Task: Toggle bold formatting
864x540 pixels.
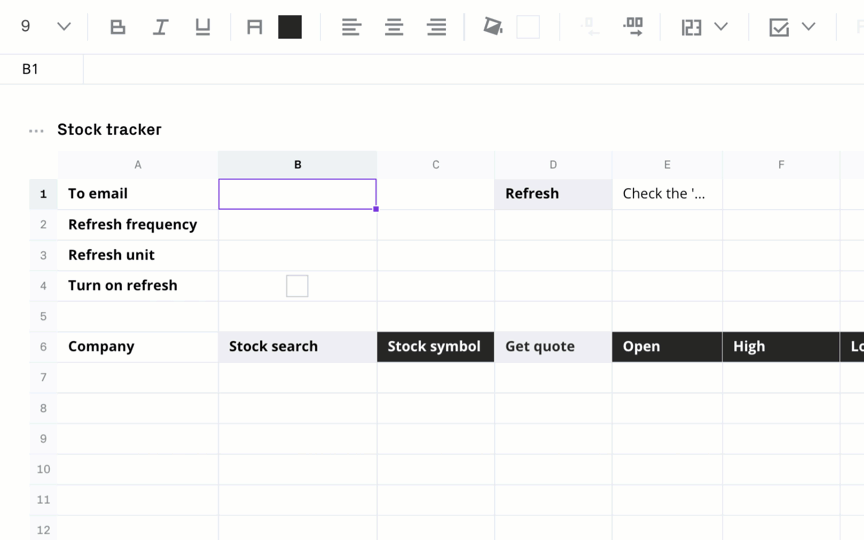Action: [117, 27]
